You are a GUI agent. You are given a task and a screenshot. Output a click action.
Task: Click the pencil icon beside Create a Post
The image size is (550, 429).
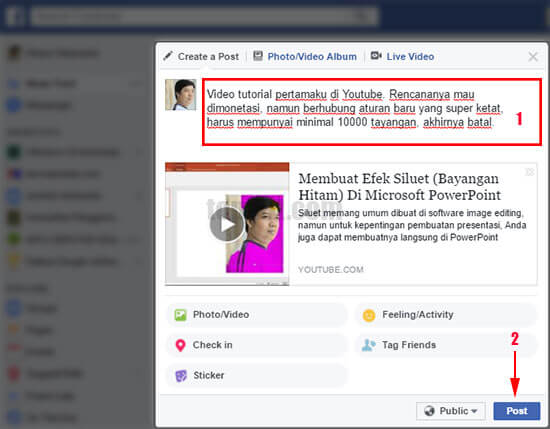[168, 56]
